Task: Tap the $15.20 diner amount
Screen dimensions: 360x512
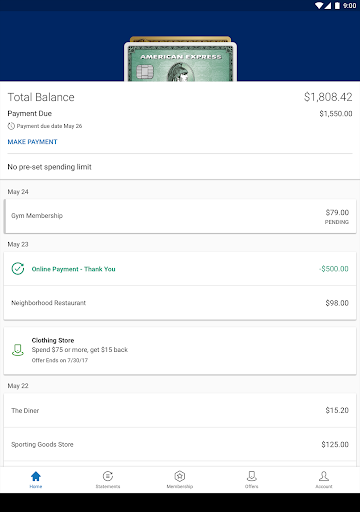Action: [x=337, y=410]
